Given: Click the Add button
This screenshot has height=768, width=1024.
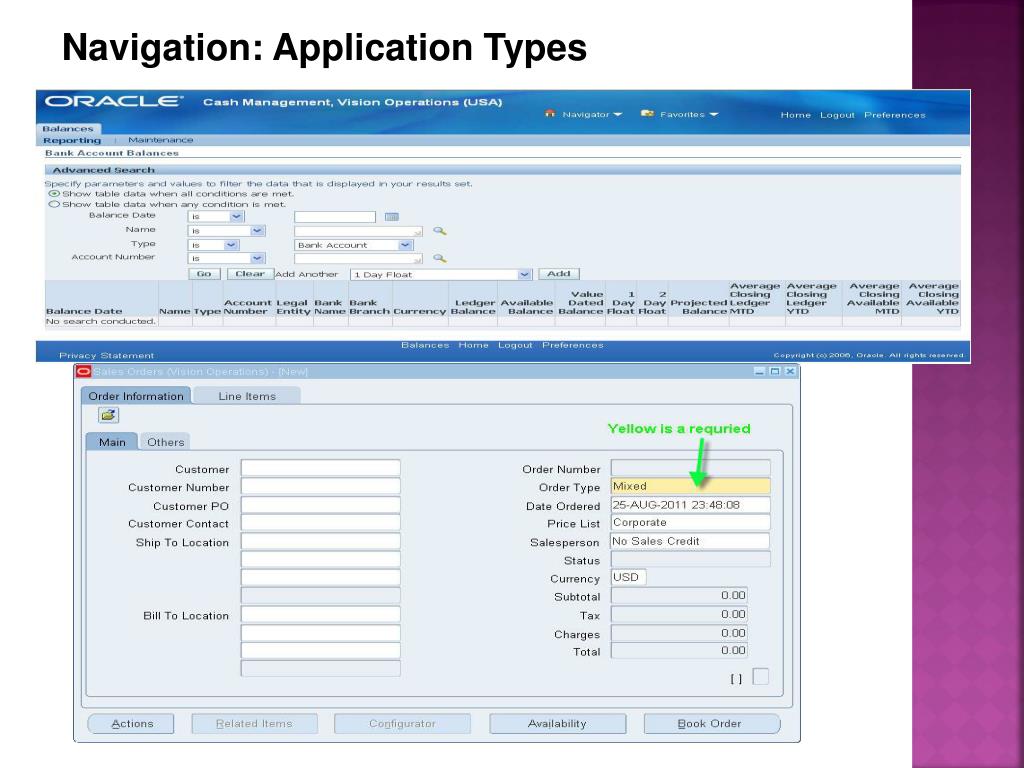Looking at the screenshot, I should click(558, 274).
